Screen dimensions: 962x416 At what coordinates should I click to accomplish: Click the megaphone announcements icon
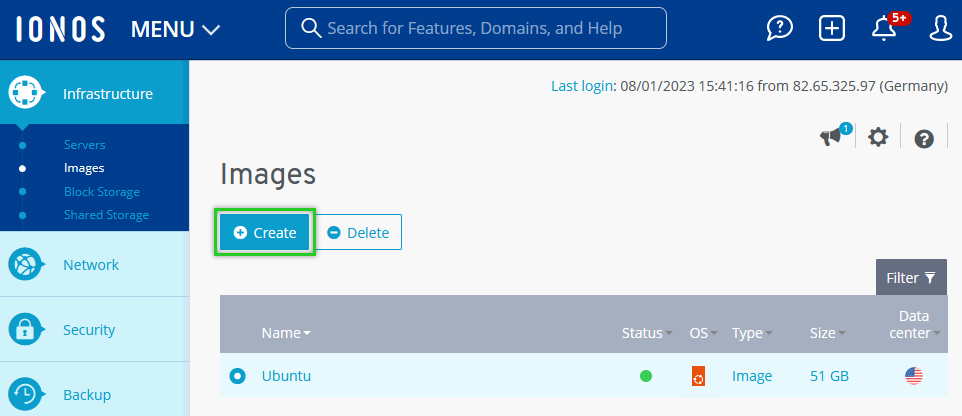(x=832, y=138)
